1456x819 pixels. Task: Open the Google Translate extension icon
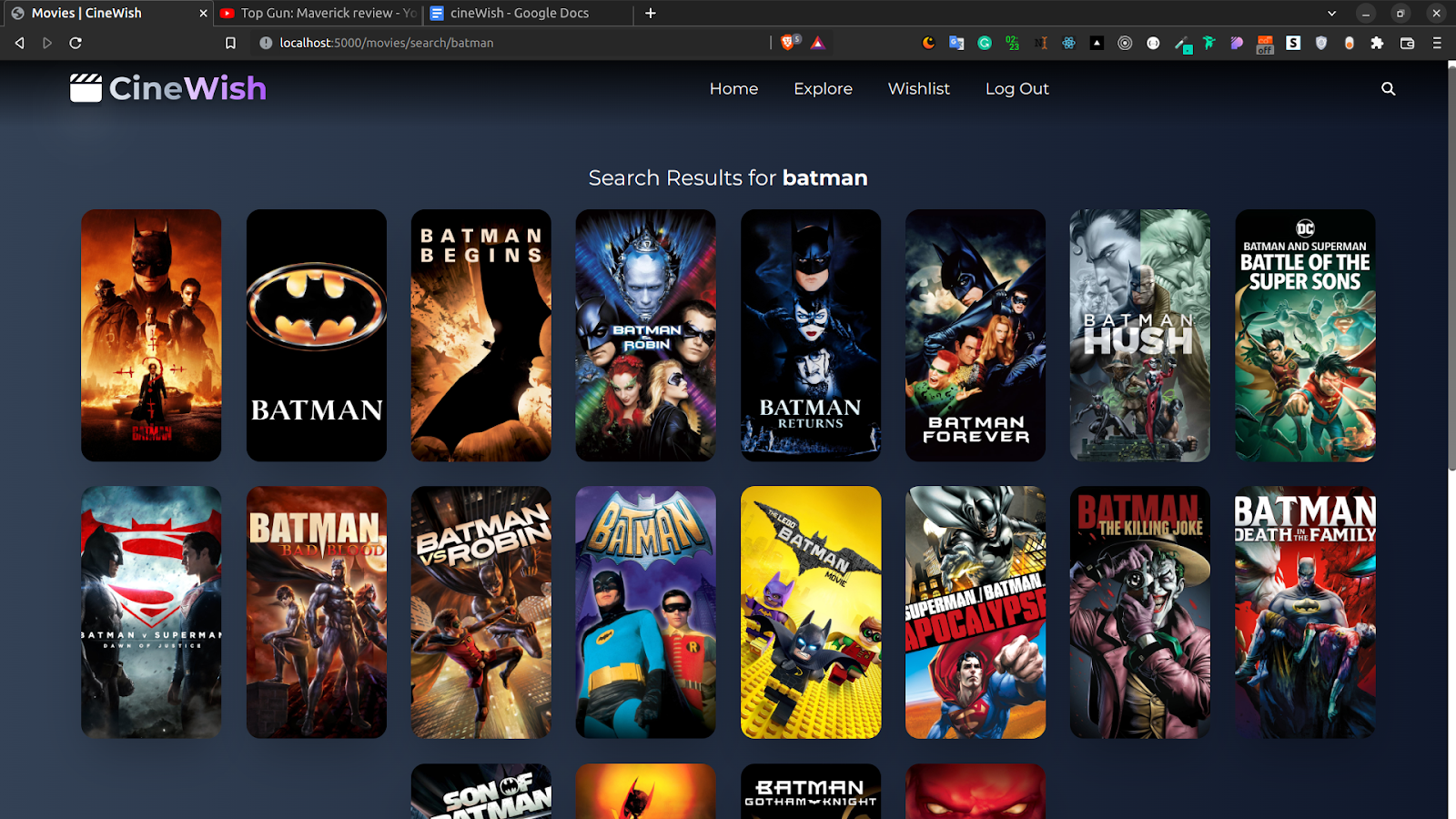[956, 43]
